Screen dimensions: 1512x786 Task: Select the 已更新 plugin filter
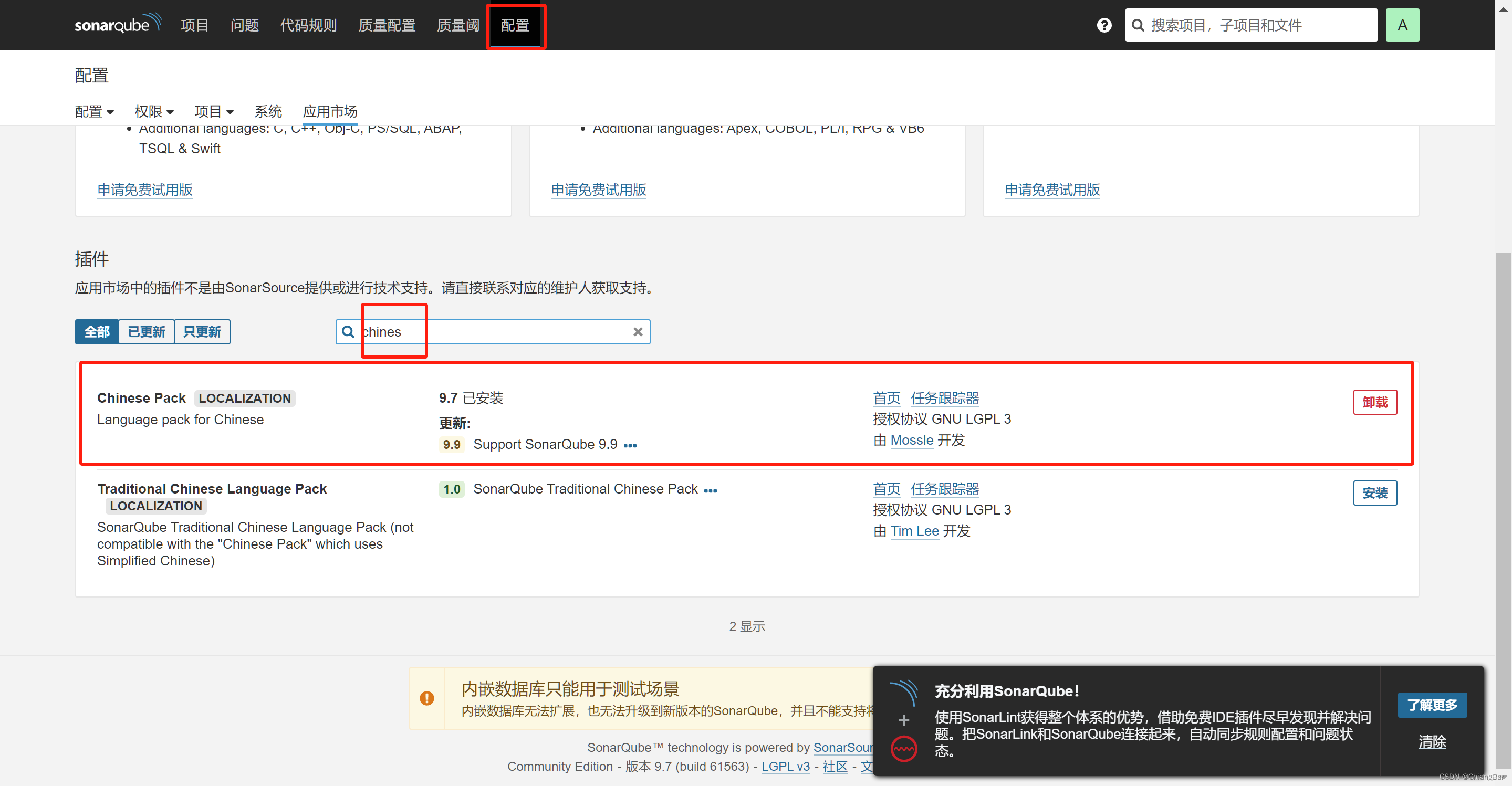pos(146,332)
